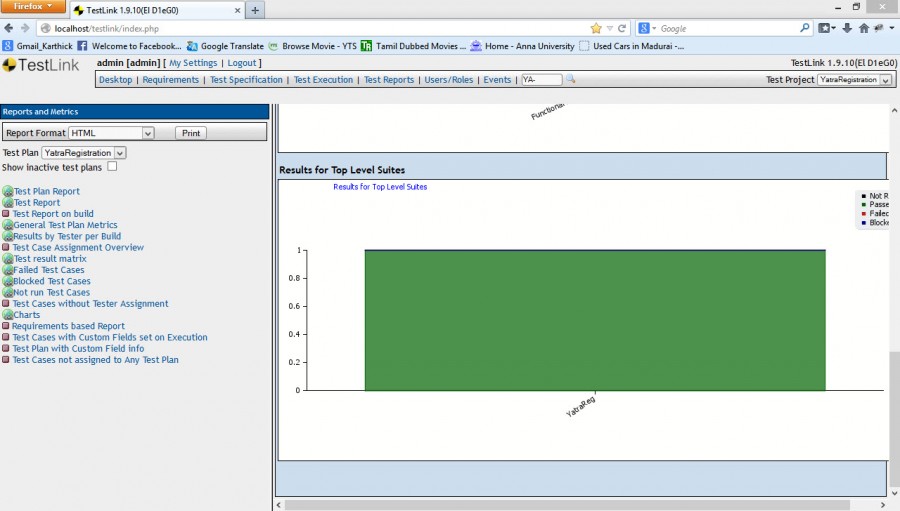Open new tab with plus button
Screen dimensions: 900x511
click(255, 10)
